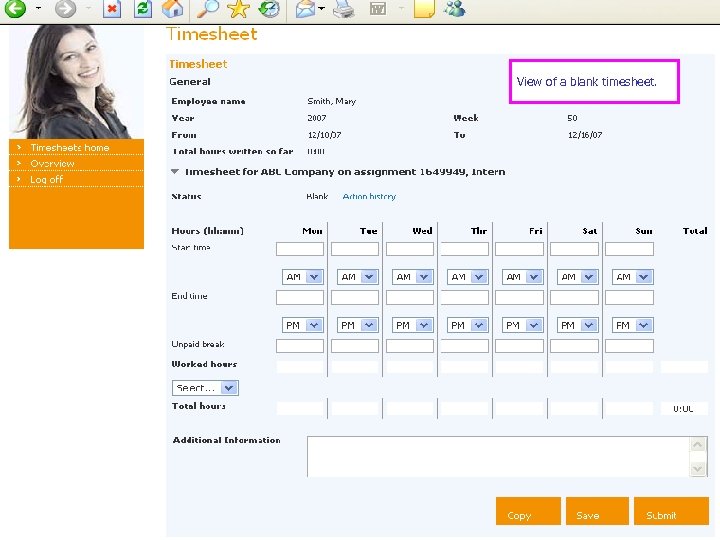Click Friday End time field
This screenshot has height=540, width=720.
(519, 297)
